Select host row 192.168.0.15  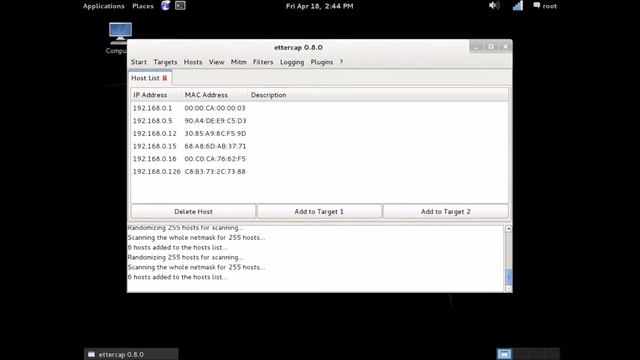click(x=320, y=146)
